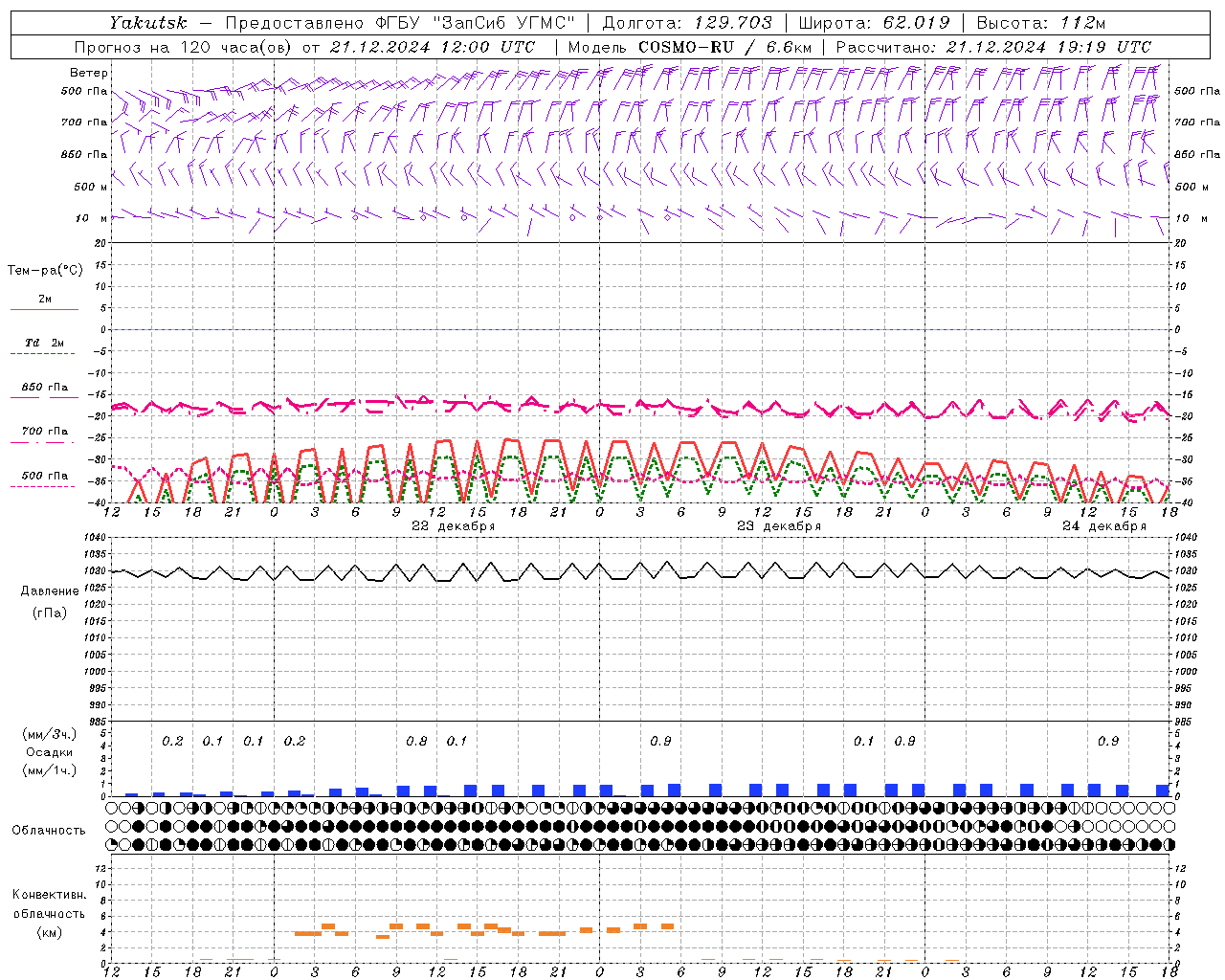The height and width of the screenshot is (980, 1225).
Task: Click the "(мм/3ч.)" precipitation unit label
Action: [50, 734]
